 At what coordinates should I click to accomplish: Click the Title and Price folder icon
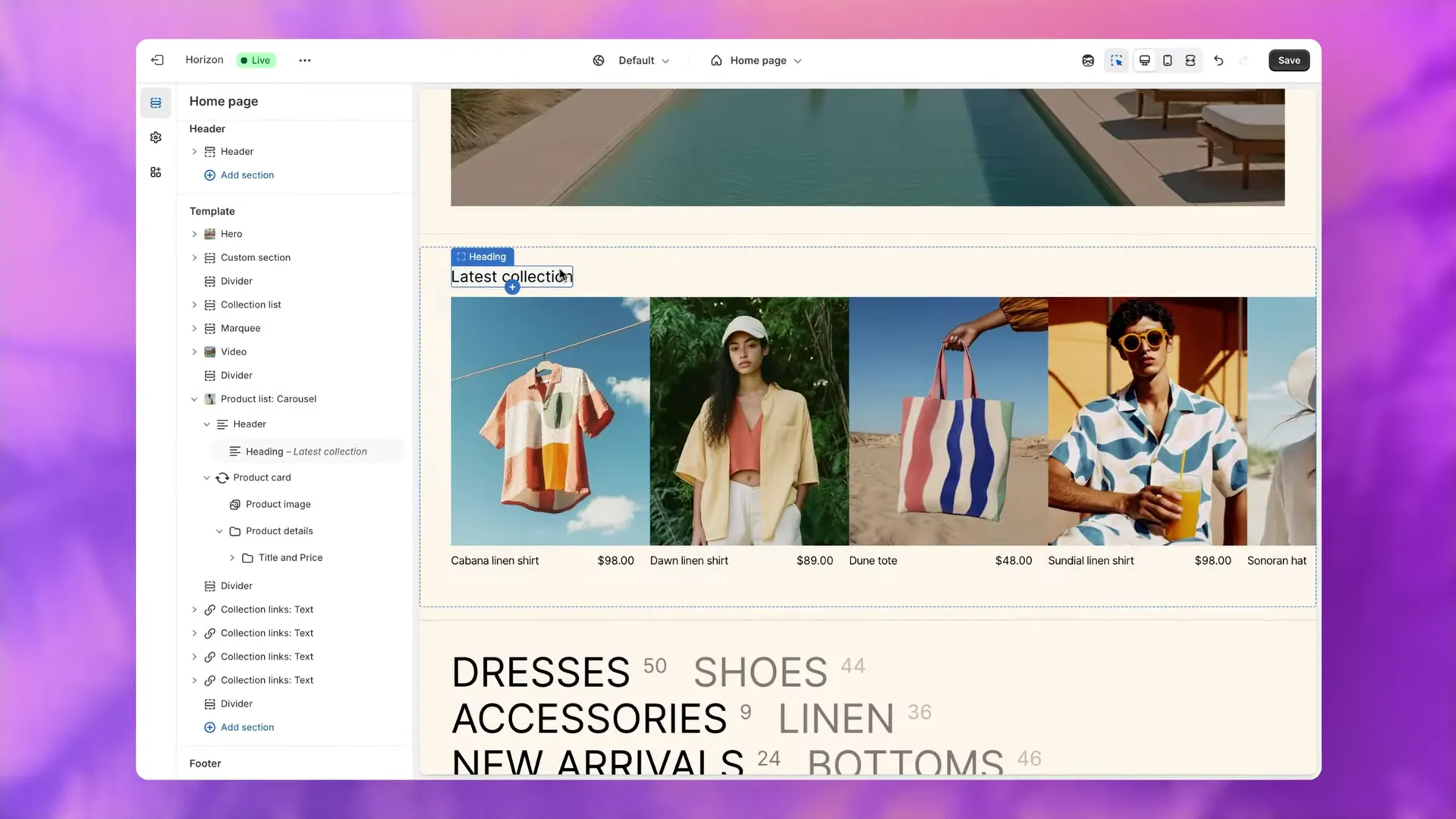coord(247,557)
